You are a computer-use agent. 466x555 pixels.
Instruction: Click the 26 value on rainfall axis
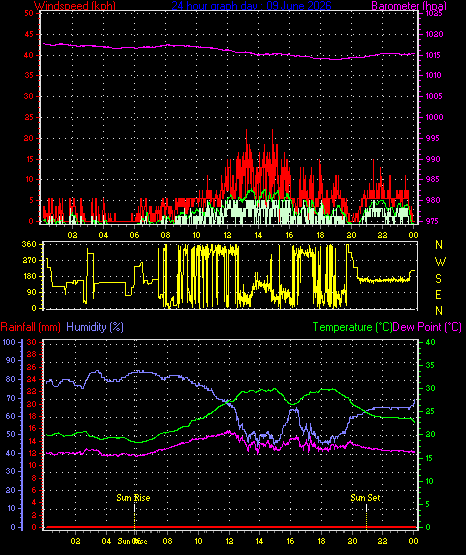tap(32, 367)
